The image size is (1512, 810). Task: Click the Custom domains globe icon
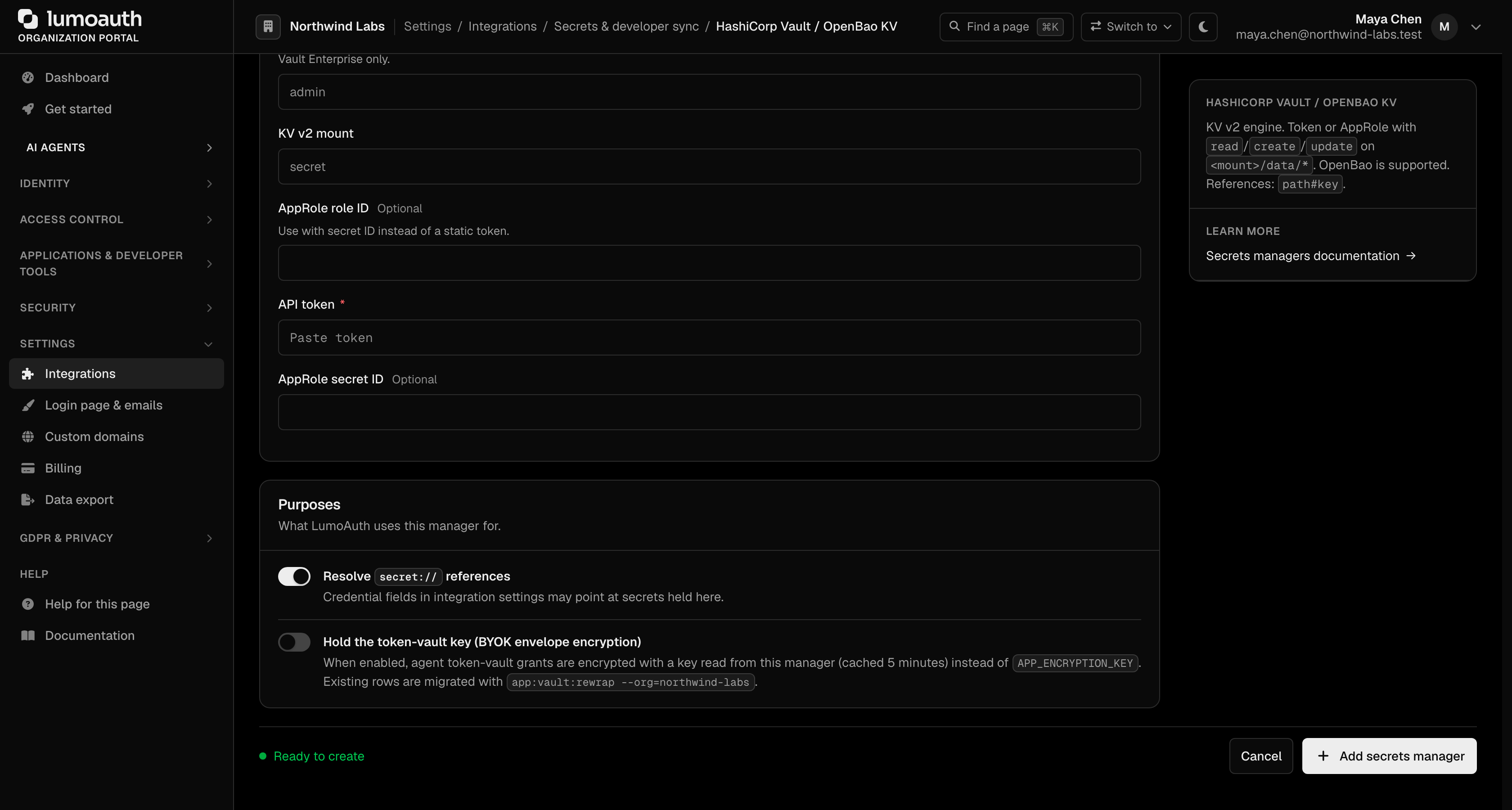[x=27, y=436]
